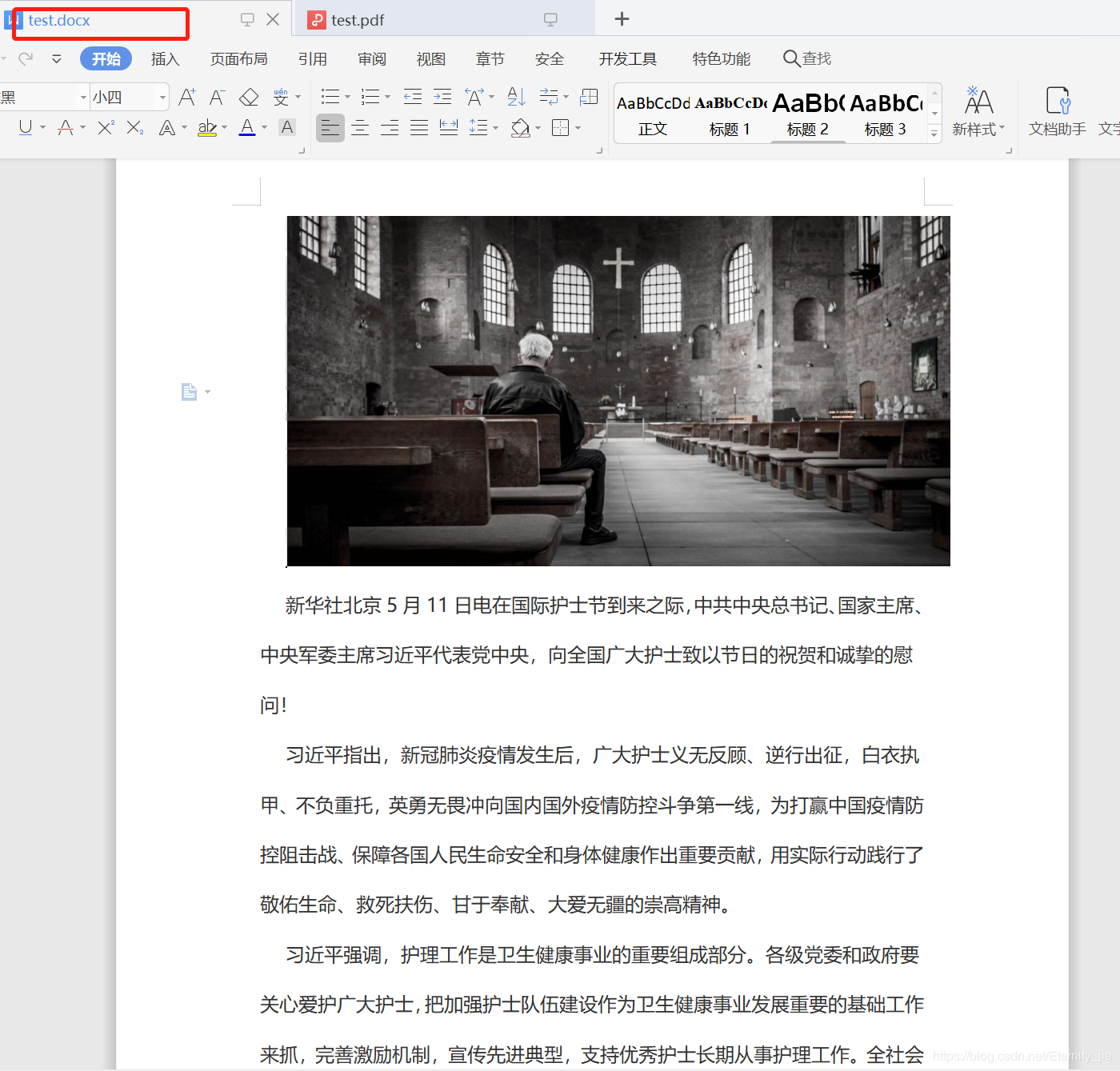Switch to the 插入 ribbon tab
Screen dimensions: 1120x1071
click(165, 58)
